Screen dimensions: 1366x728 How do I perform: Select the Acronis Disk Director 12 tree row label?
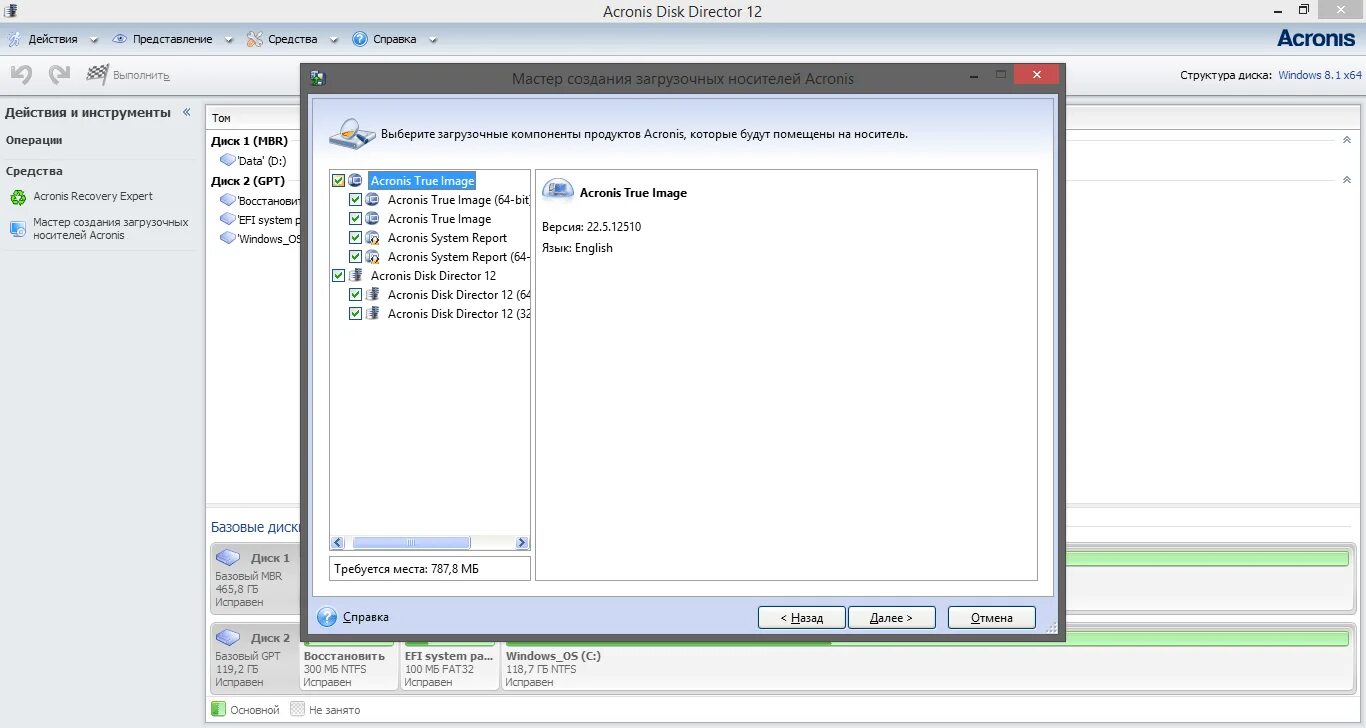click(433, 276)
